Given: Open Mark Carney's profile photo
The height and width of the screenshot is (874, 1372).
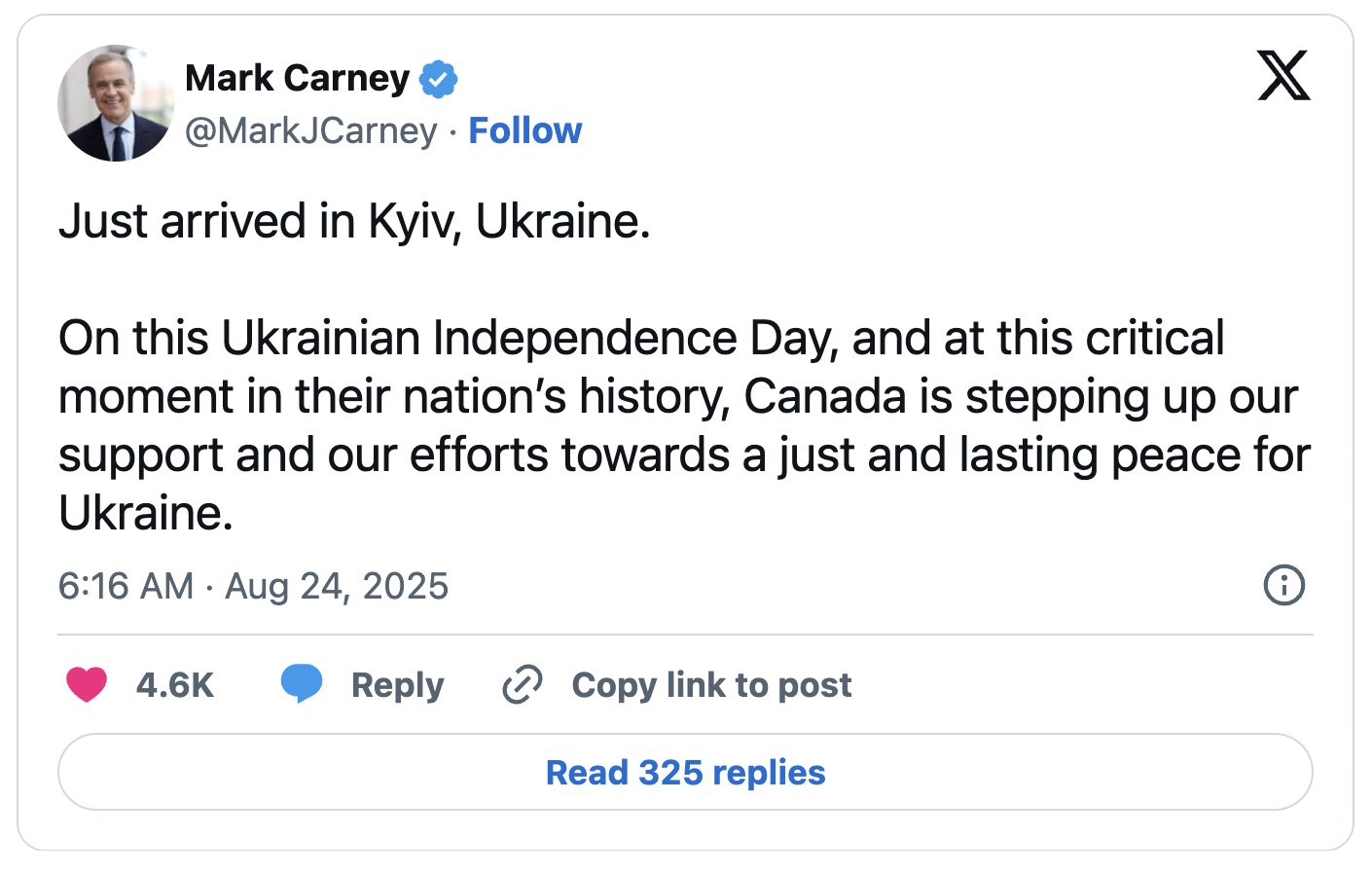Looking at the screenshot, I should pyautogui.click(x=116, y=103).
